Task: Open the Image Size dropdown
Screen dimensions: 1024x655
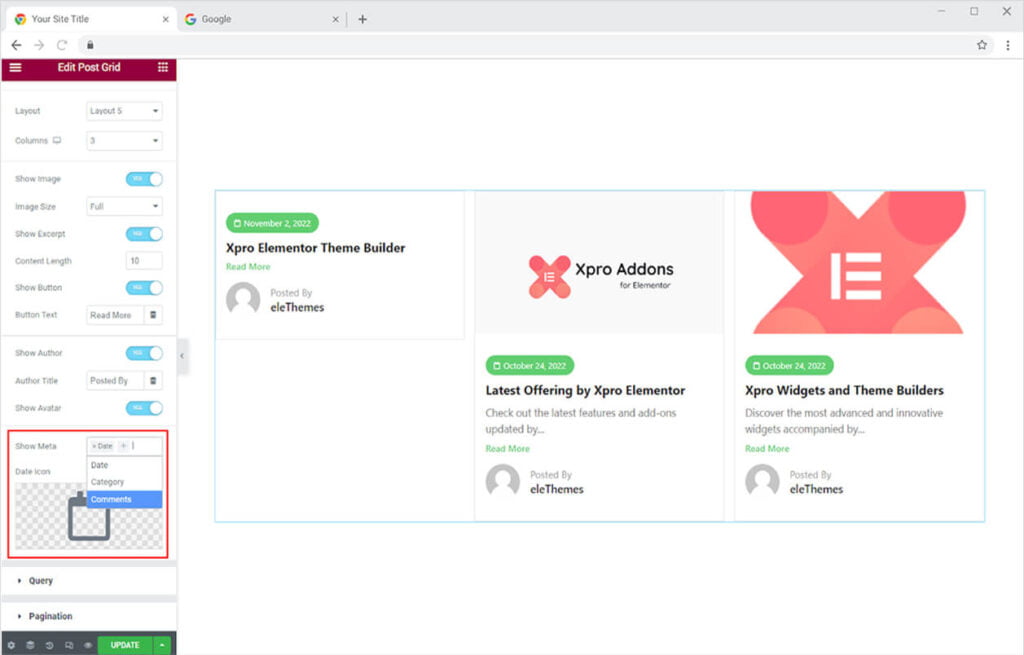Action: pyautogui.click(x=125, y=207)
